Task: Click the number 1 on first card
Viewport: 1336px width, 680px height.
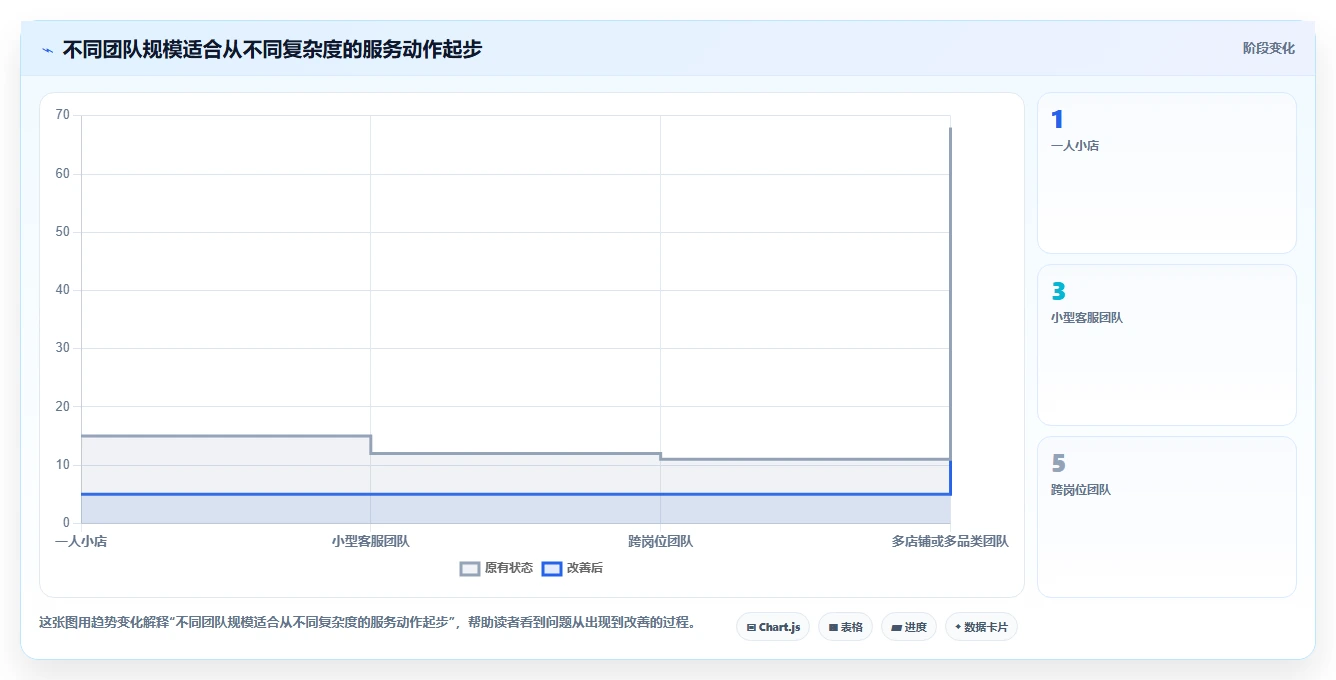Action: 1057,120
